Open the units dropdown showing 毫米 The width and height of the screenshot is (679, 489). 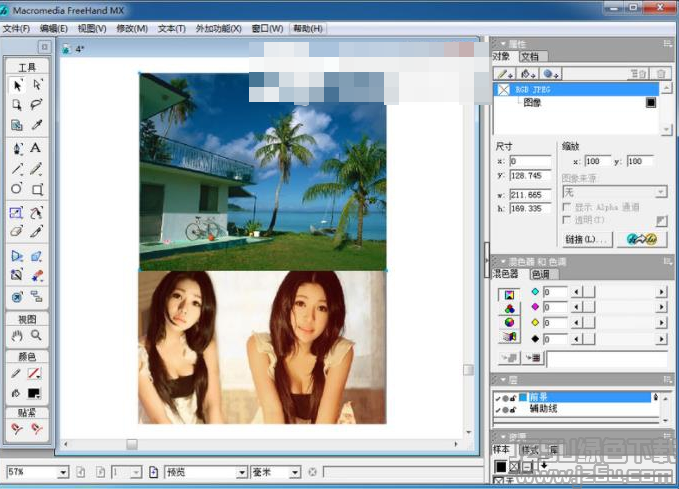coord(294,472)
